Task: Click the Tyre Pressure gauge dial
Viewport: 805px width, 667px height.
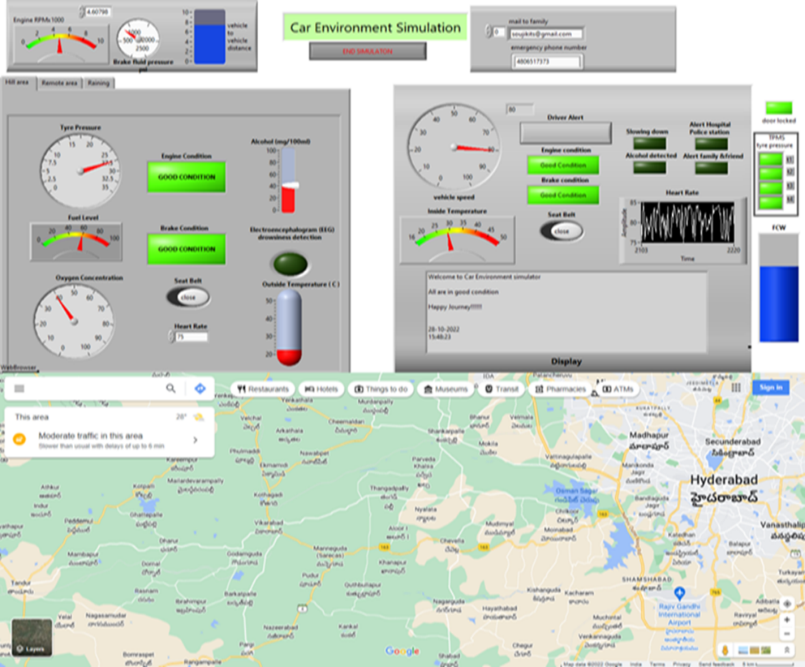Action: click(81, 170)
